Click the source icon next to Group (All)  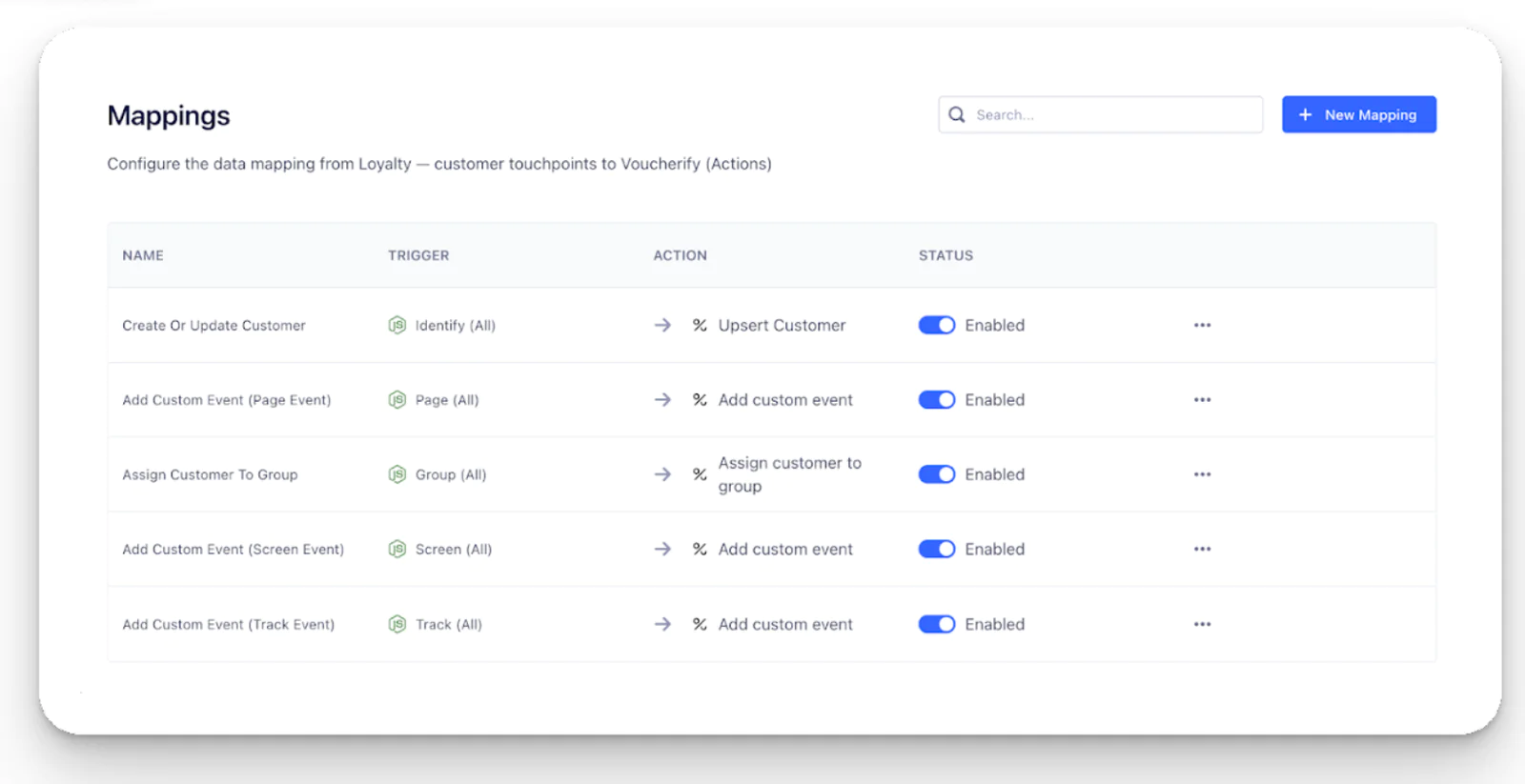[397, 474]
